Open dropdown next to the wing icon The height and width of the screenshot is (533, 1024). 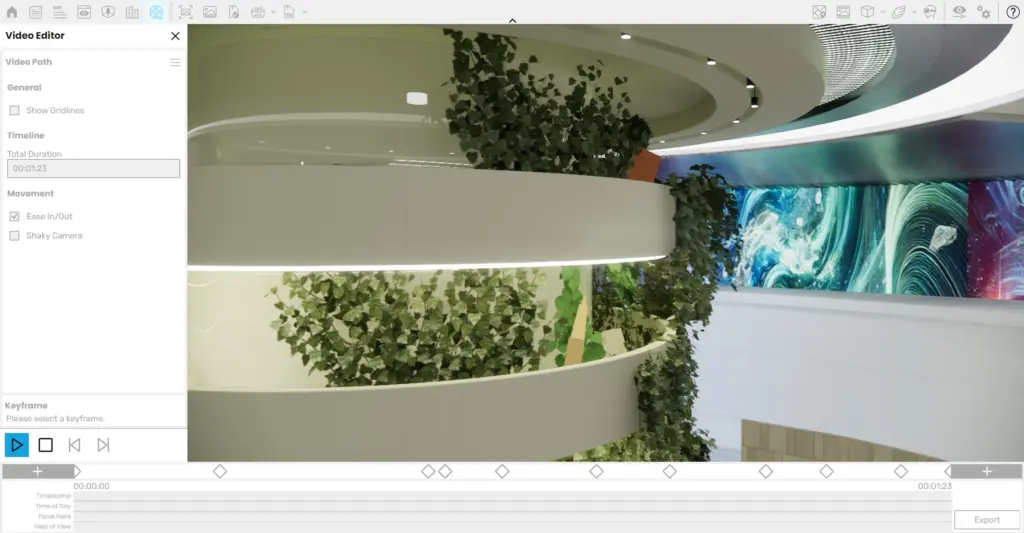pyautogui.click(x=914, y=12)
